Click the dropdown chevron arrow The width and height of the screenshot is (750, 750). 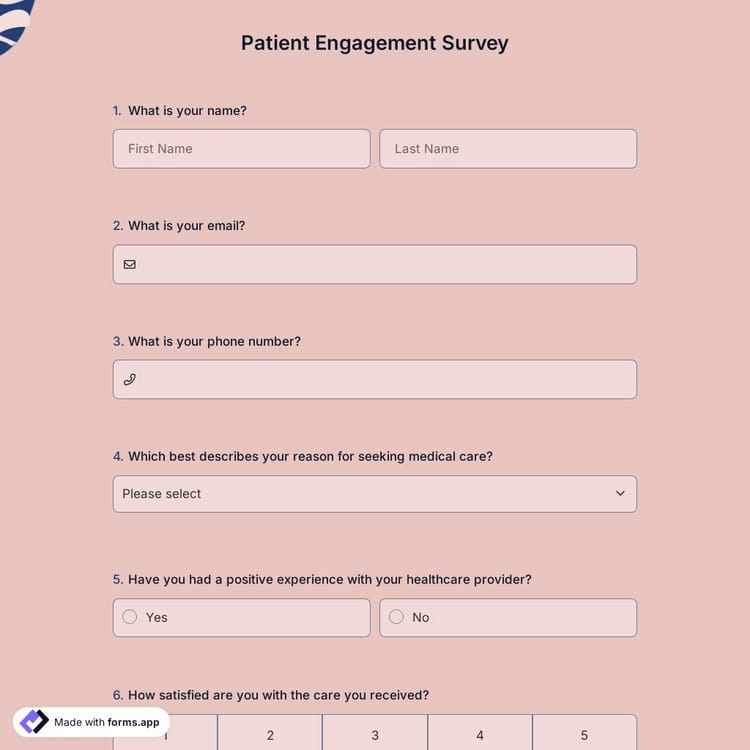pyautogui.click(x=620, y=494)
